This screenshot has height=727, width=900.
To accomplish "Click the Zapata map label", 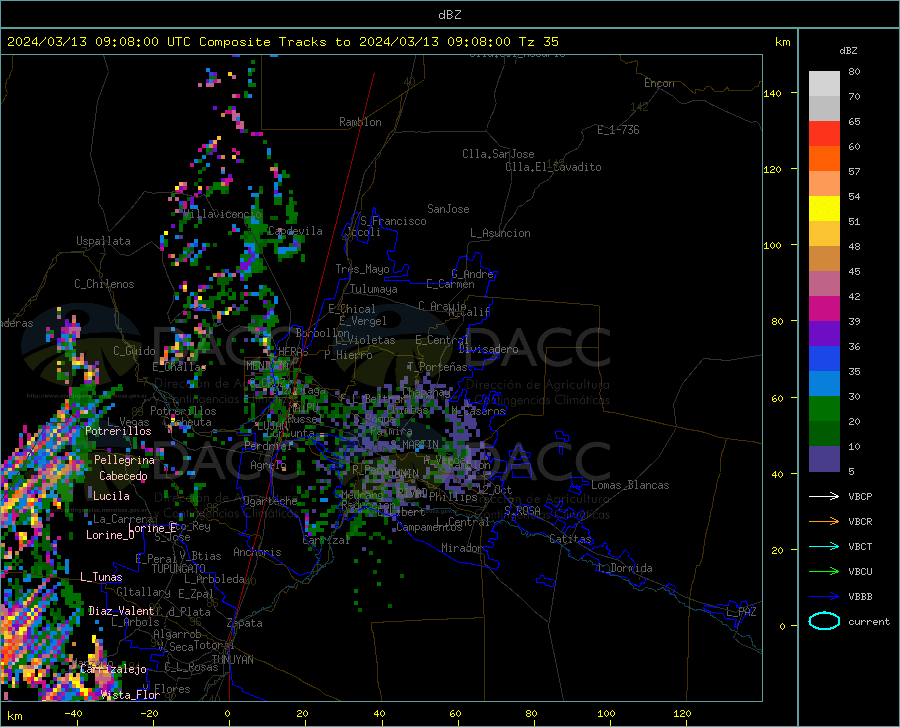I will [245, 623].
